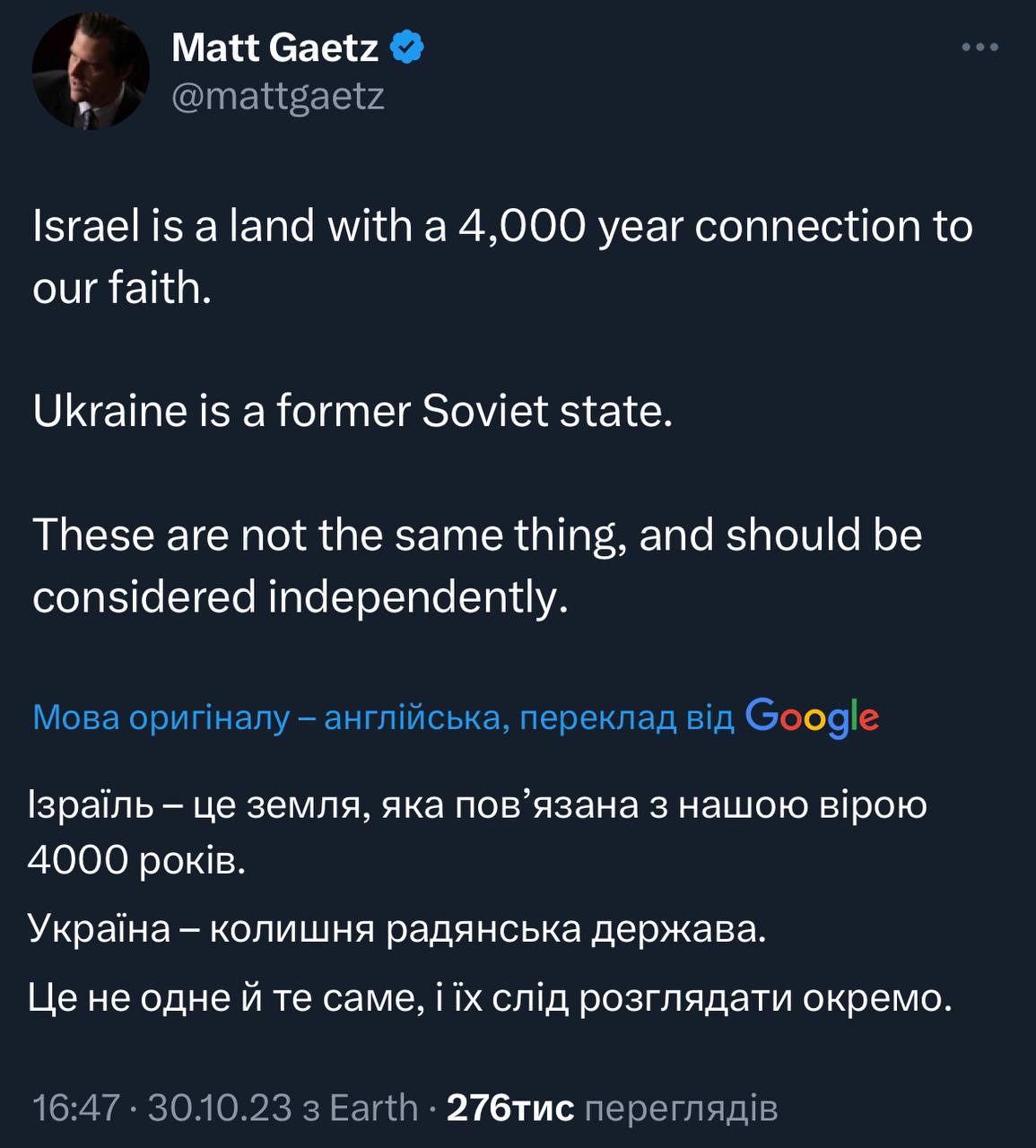Open the @mattgaetz handle link
This screenshot has width=1036, height=1148.
[x=278, y=96]
